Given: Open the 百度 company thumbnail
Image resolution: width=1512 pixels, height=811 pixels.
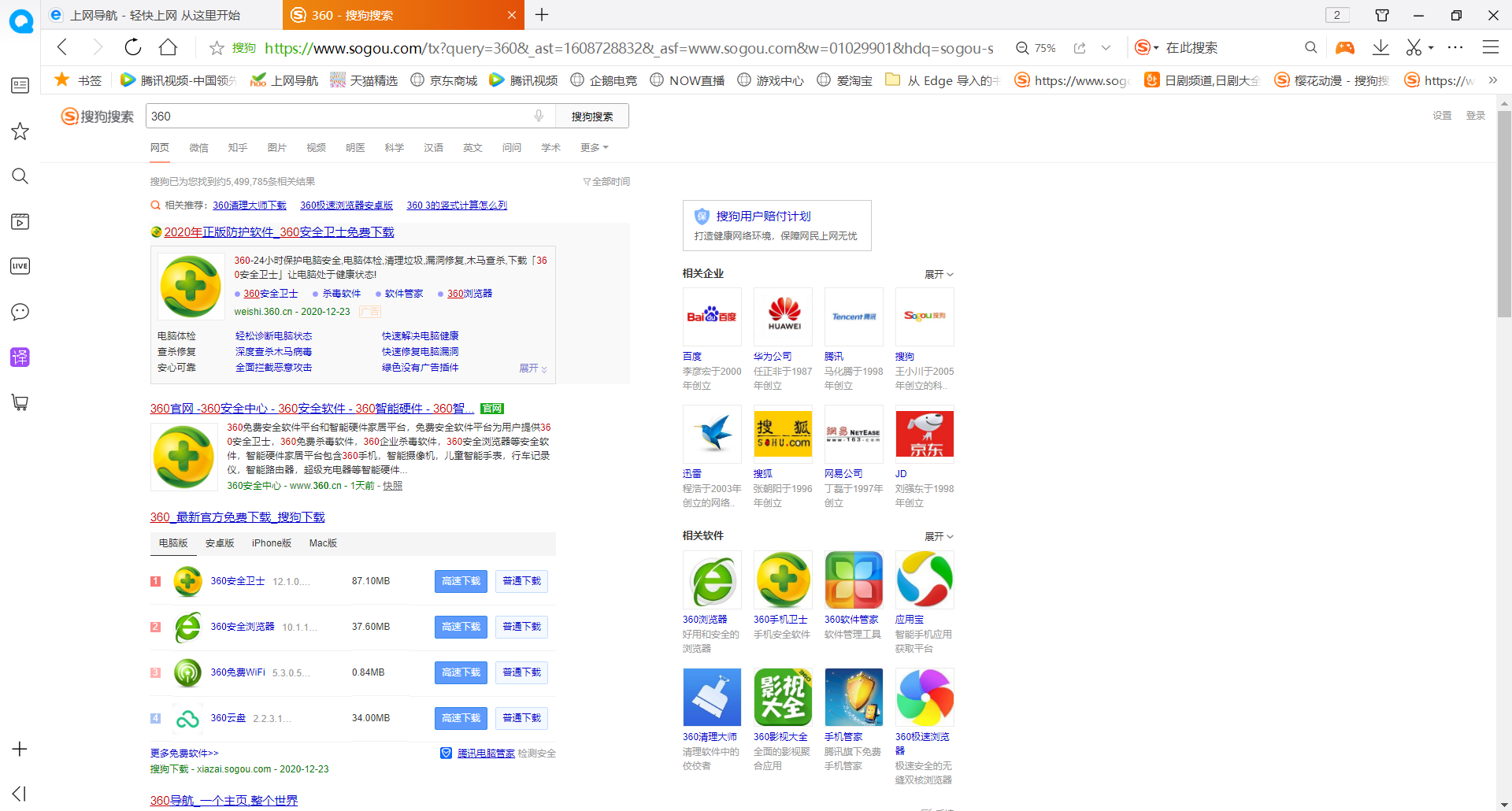Looking at the screenshot, I should tap(712, 317).
